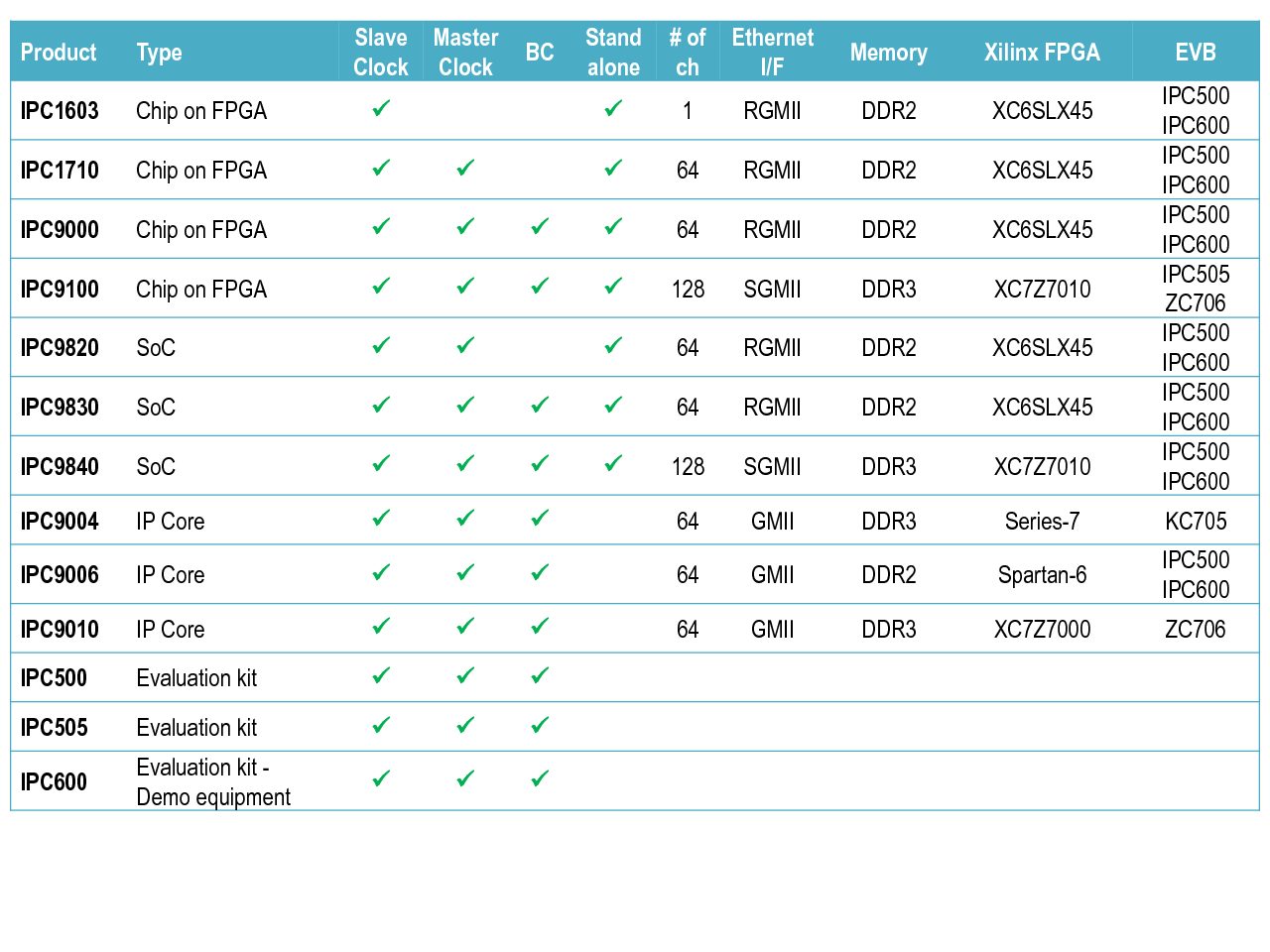Select the '# of ch' column header
Image resolution: width=1270 pixels, height=952 pixels.
[x=688, y=53]
